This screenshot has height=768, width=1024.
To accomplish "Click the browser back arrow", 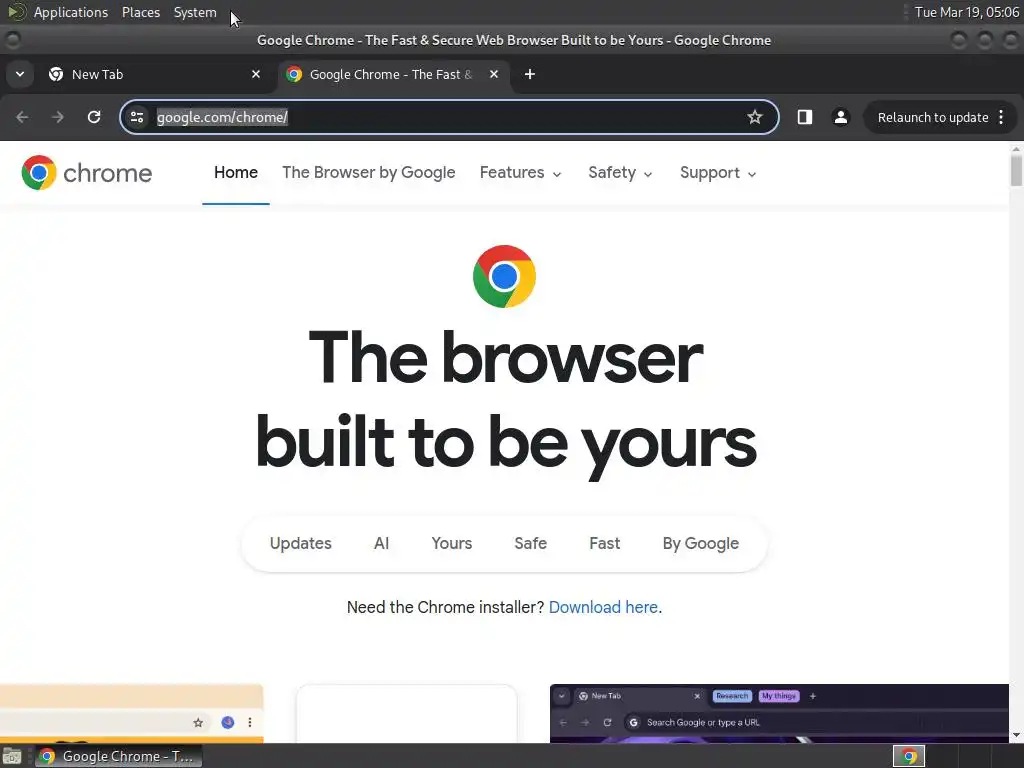I will click(22, 117).
